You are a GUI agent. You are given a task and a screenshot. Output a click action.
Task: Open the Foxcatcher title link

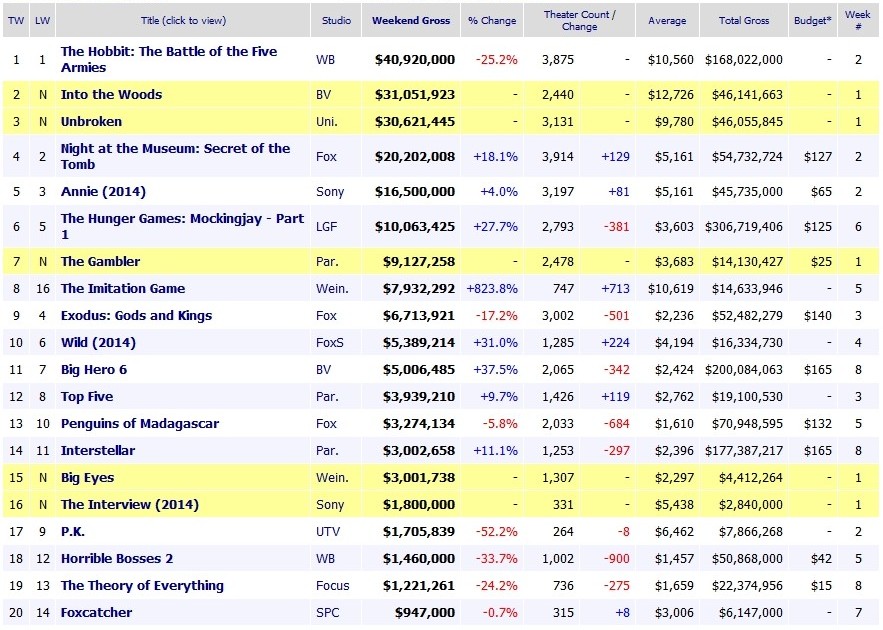pos(96,613)
